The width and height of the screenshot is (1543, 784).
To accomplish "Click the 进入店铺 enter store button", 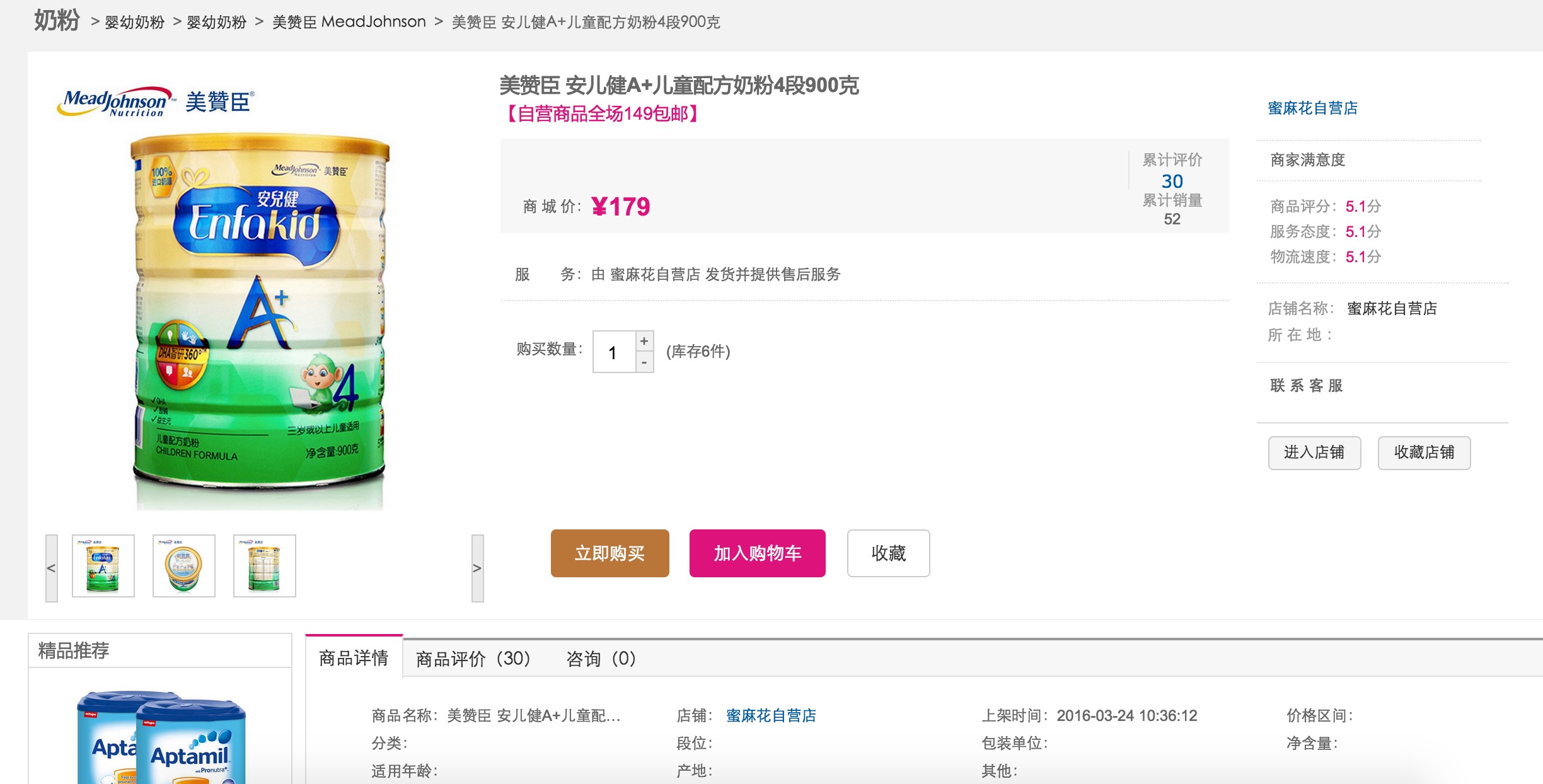I will 1314,453.
